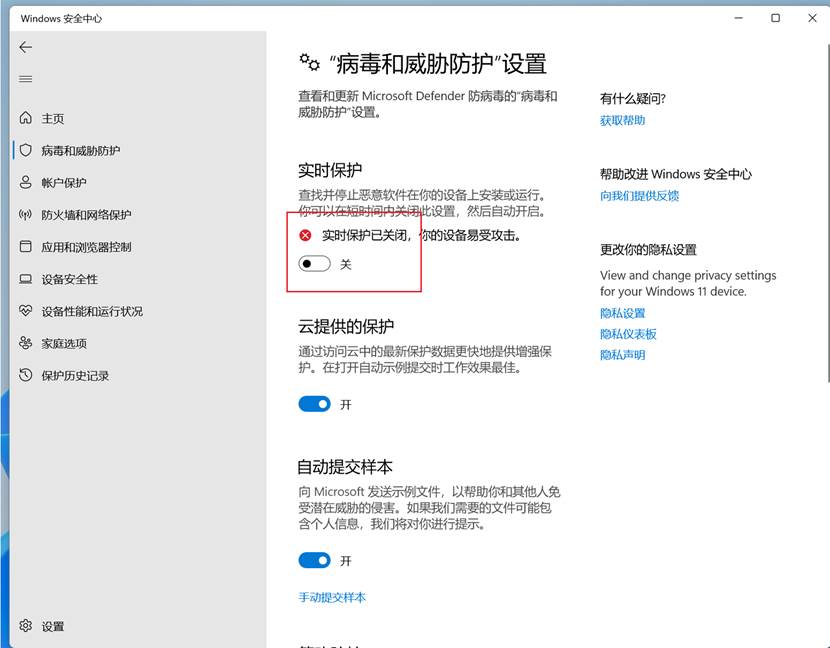Click the vertical scrollbar on the right edge
This screenshot has height=648, width=830.
click(x=827, y=212)
